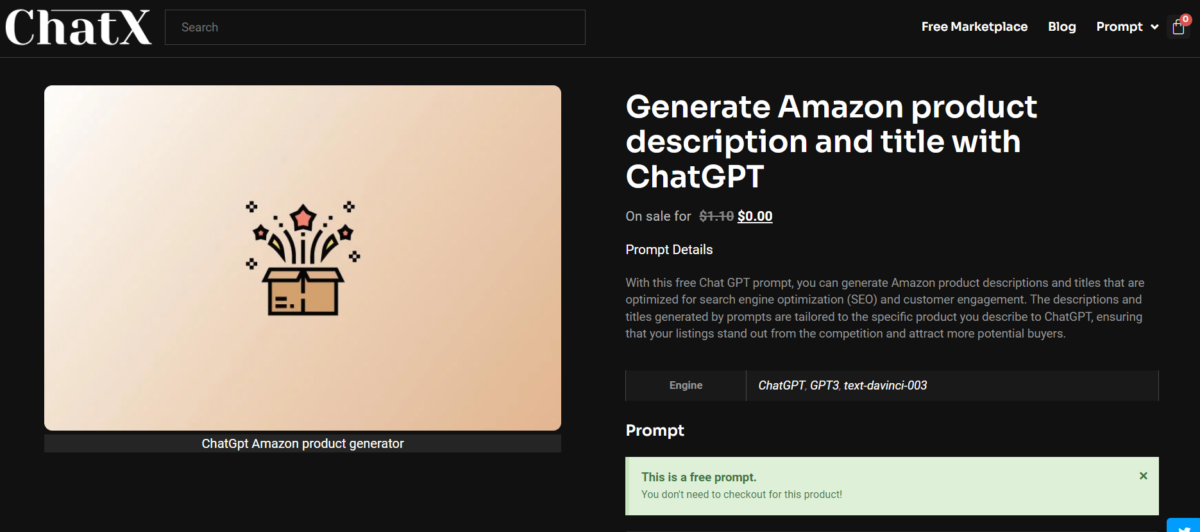Select the ChatGPT engine link

781,385
